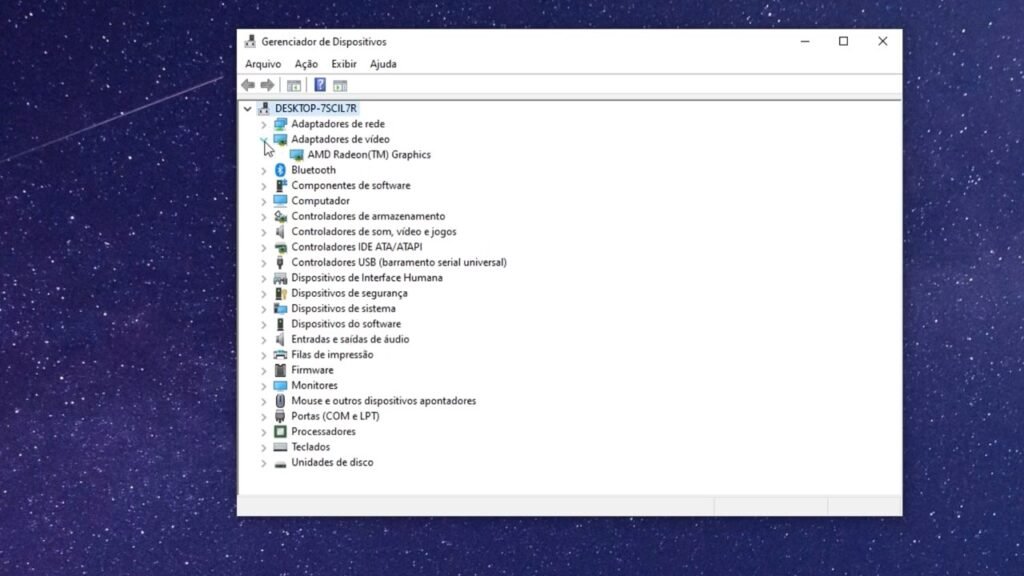This screenshot has height=576, width=1024.
Task: Select the Entradas e saídas de áudio label
Action: pos(350,340)
